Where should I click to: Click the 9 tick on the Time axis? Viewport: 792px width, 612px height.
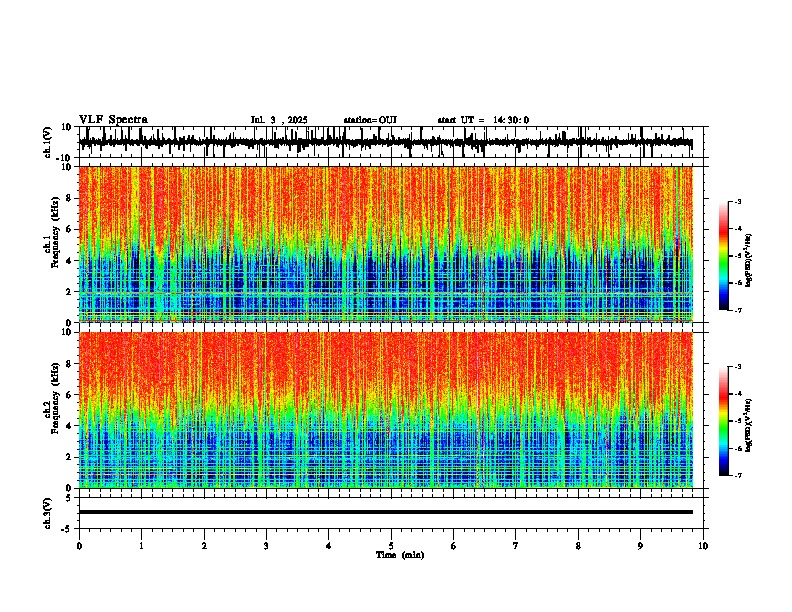[640, 546]
